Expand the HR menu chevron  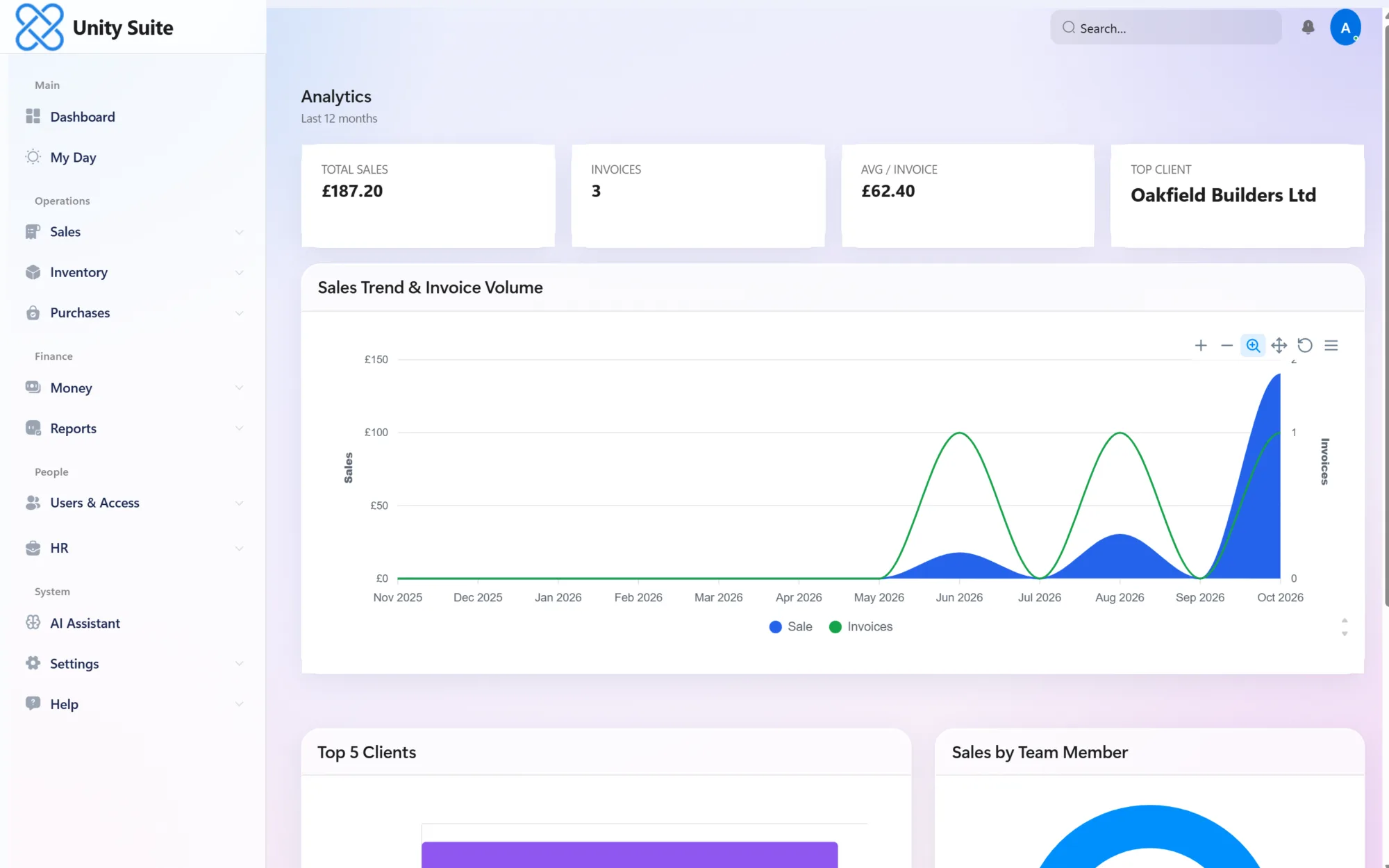(x=239, y=548)
